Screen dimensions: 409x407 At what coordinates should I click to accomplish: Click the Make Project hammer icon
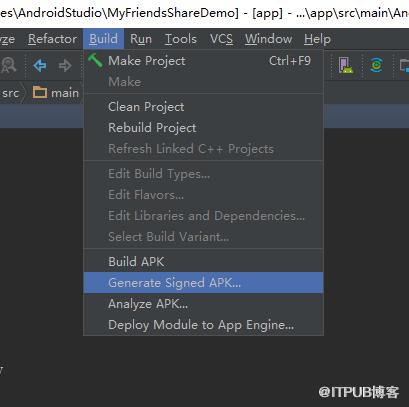pyautogui.click(x=95, y=61)
